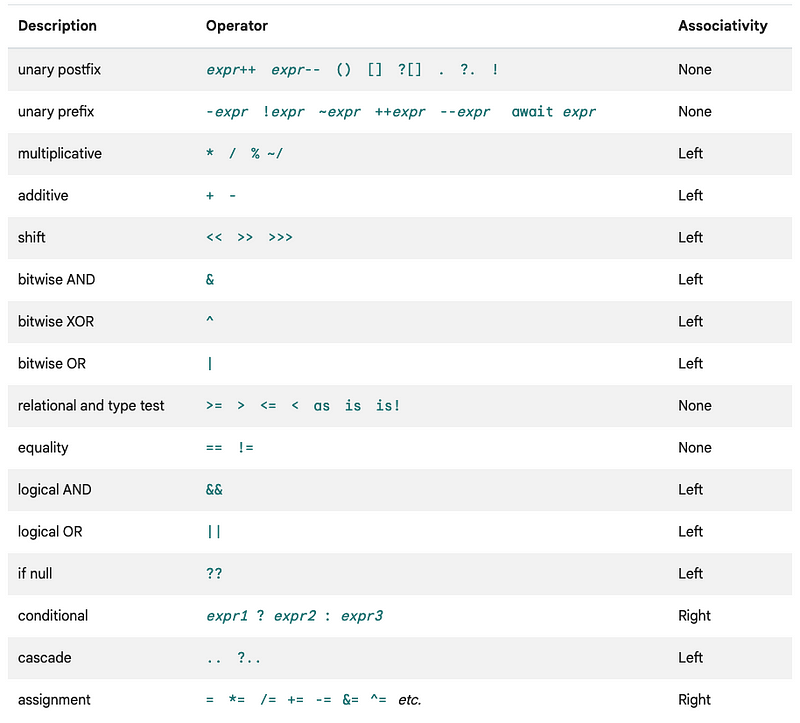800x723 pixels.
Task: Click the Right associativity in assignment row
Action: pyautogui.click(x=694, y=700)
